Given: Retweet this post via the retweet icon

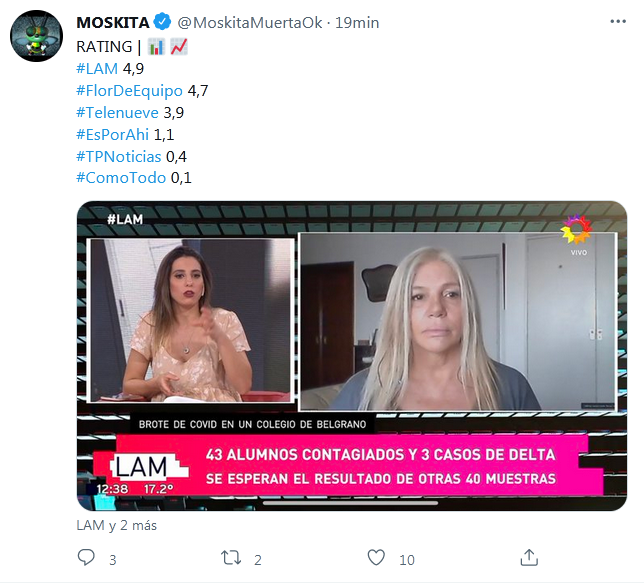Looking at the screenshot, I should point(231,558).
